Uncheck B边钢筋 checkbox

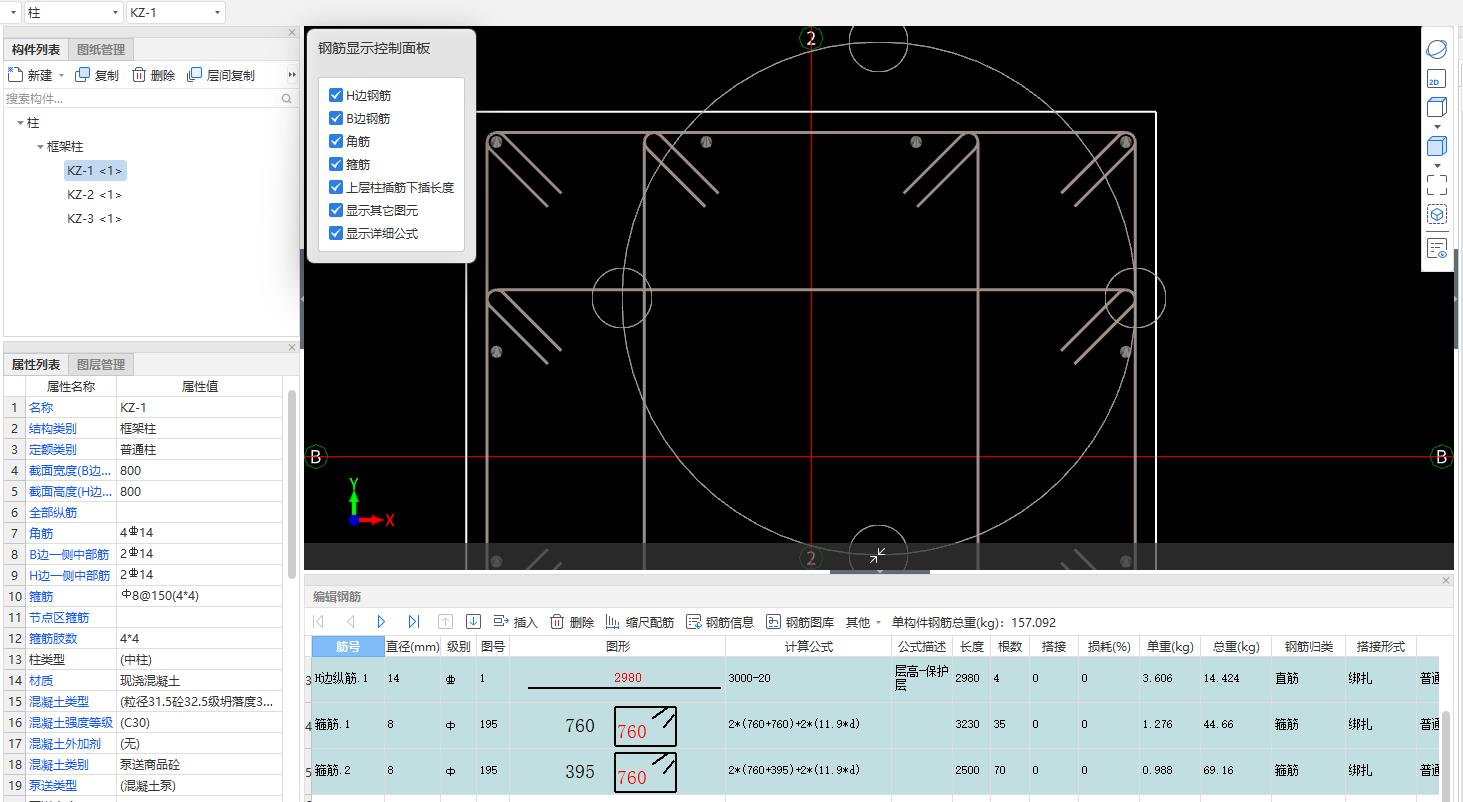pos(336,118)
